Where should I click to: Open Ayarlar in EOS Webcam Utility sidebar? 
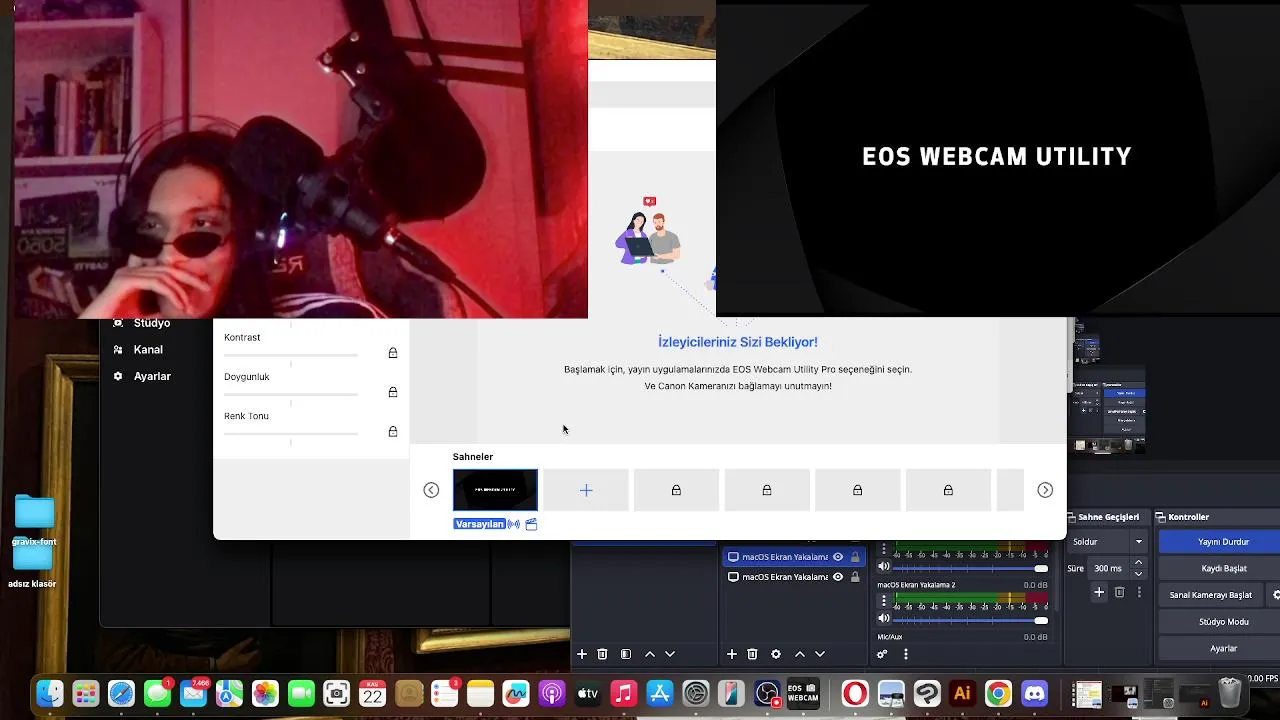point(142,376)
